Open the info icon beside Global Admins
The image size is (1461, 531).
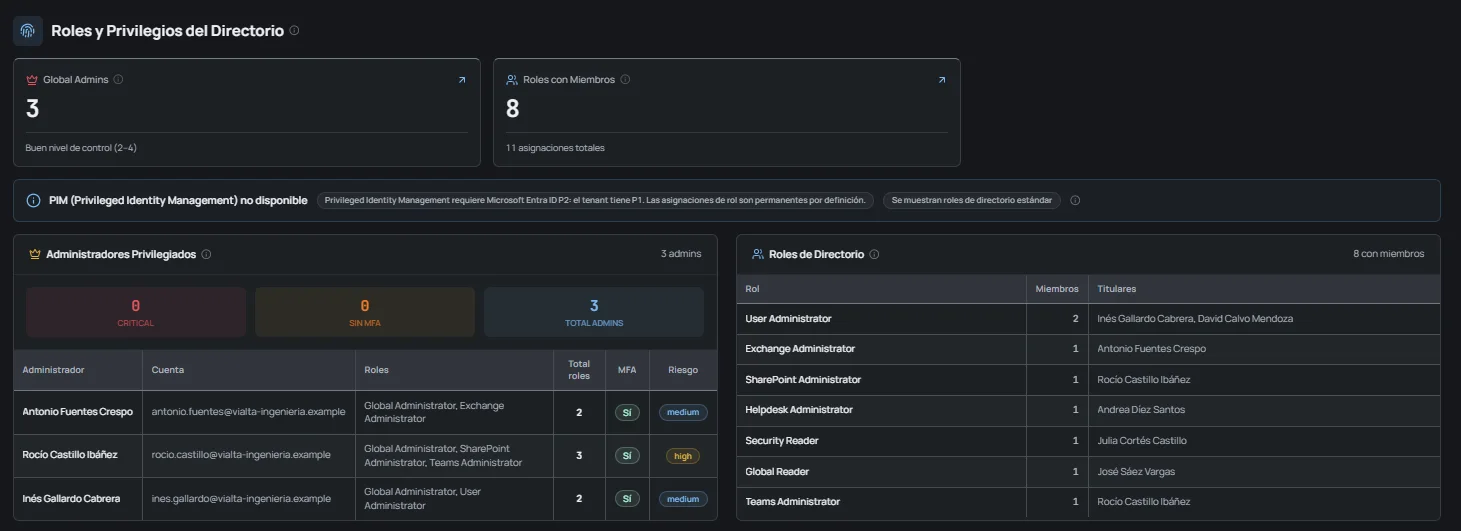(118, 80)
